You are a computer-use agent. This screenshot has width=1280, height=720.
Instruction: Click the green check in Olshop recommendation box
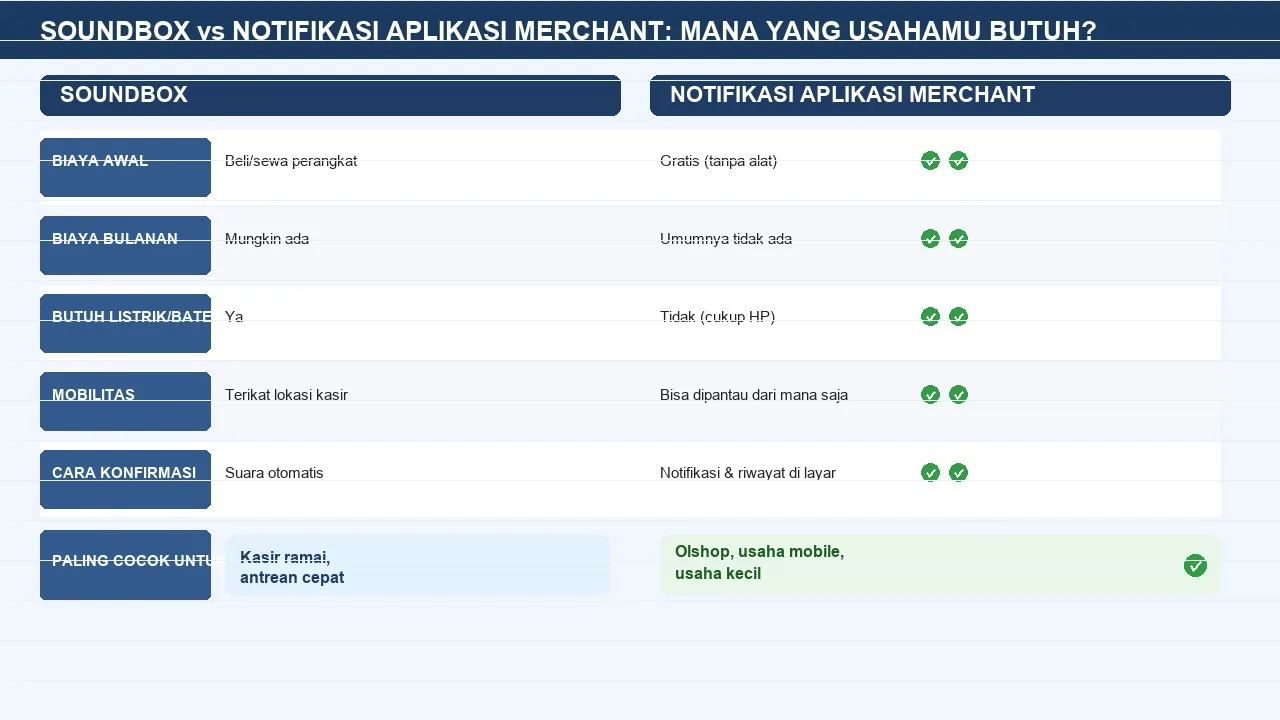coord(1195,566)
